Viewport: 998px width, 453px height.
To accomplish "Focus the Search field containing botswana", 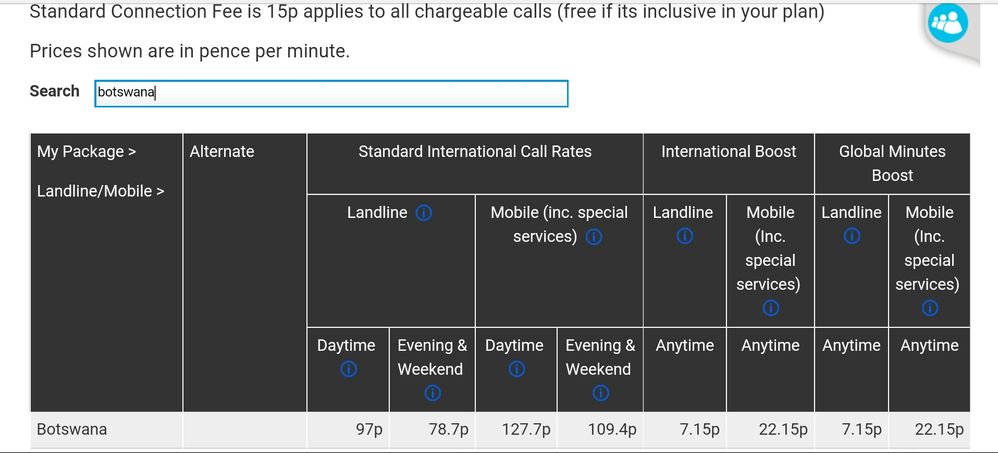I will pyautogui.click(x=331, y=93).
